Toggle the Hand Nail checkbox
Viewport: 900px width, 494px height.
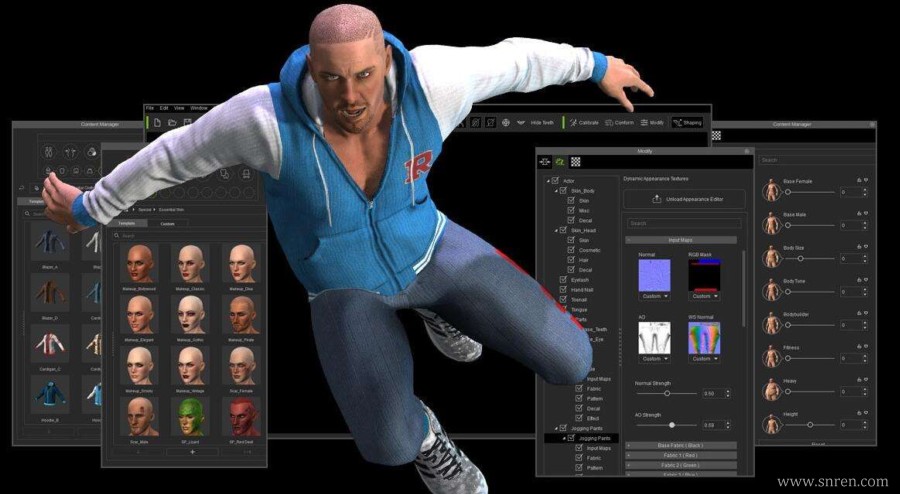point(564,290)
